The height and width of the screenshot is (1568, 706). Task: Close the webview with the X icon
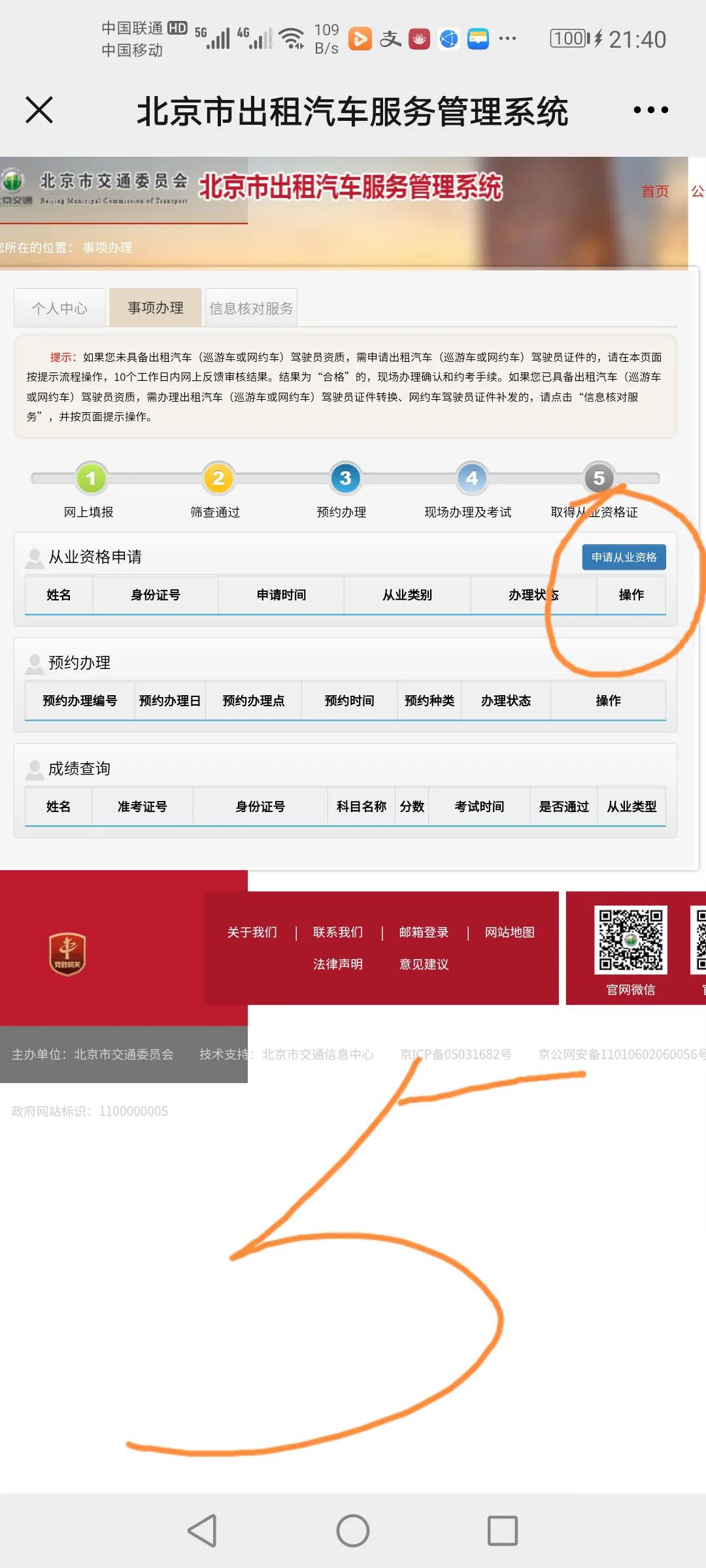pos(39,110)
